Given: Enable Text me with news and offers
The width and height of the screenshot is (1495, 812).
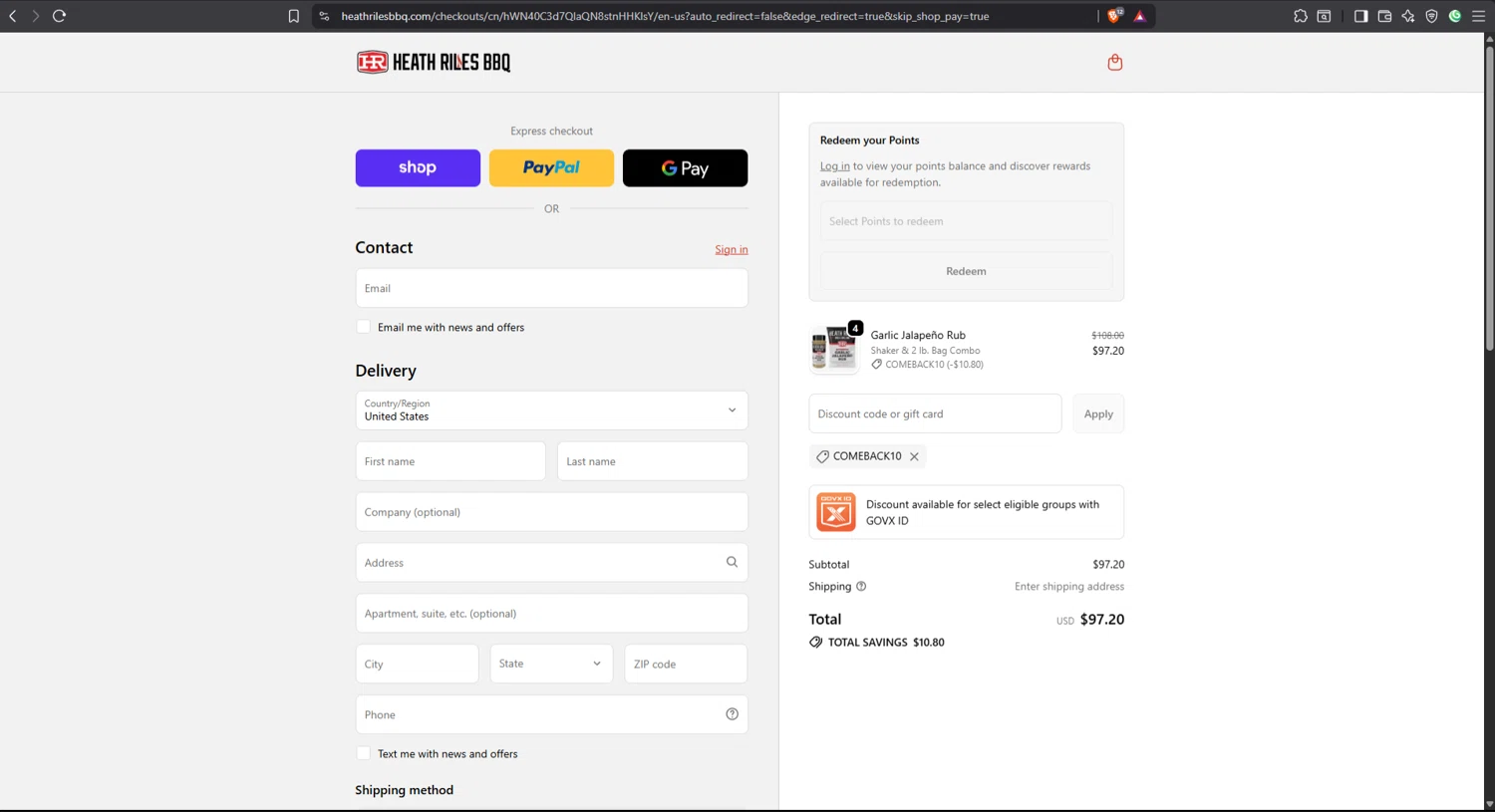Looking at the screenshot, I should (x=364, y=753).
